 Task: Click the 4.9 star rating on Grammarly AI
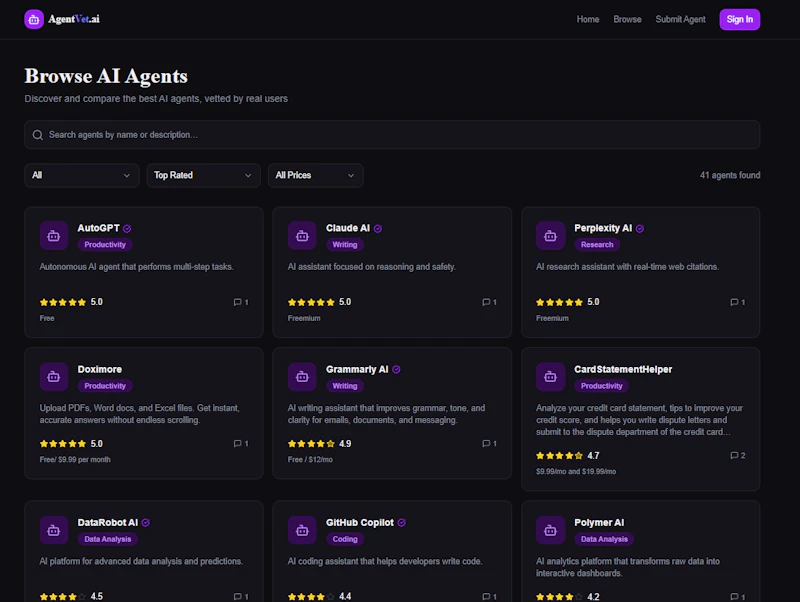(319, 443)
